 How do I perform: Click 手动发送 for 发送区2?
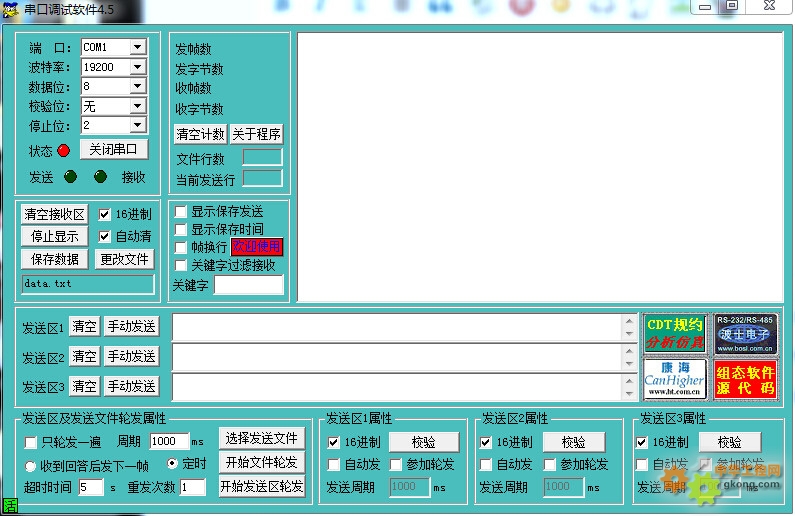click(131, 356)
